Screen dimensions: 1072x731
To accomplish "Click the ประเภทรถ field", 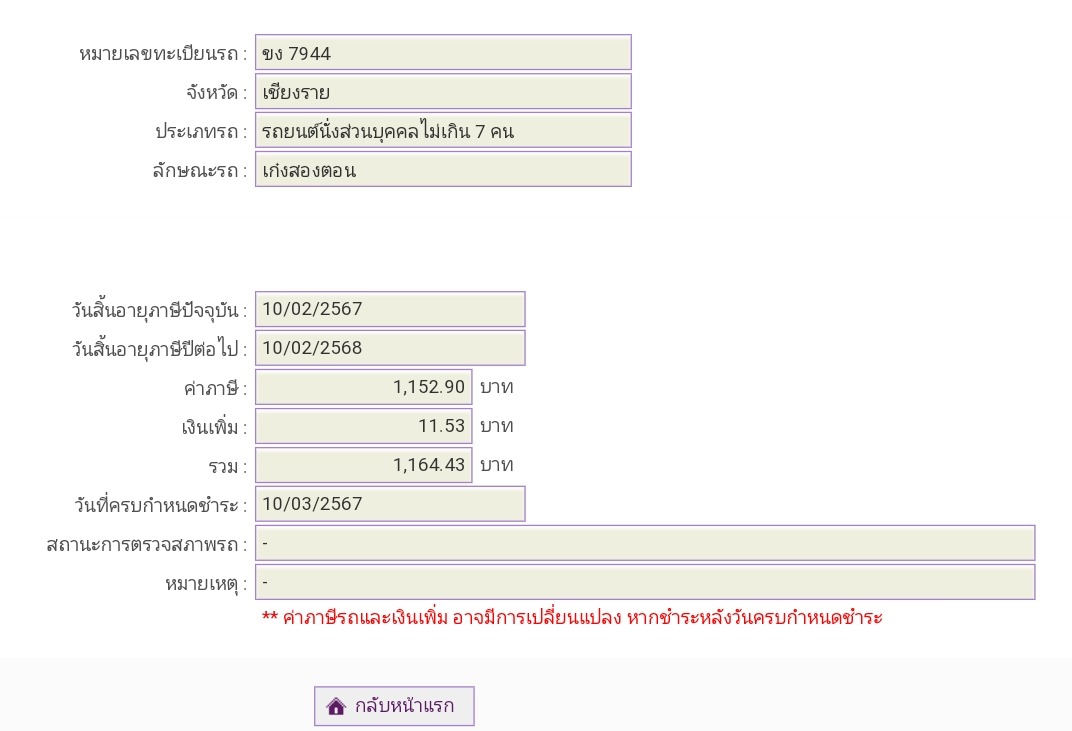I will 443,131.
